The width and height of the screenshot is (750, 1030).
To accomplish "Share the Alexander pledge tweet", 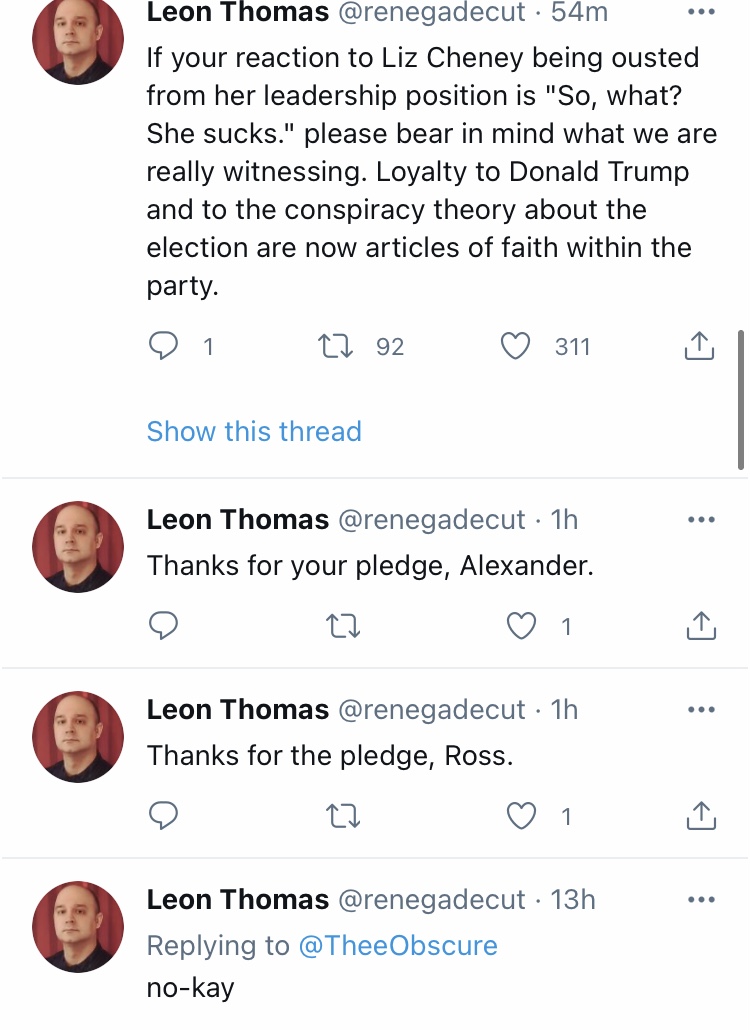I will [701, 625].
